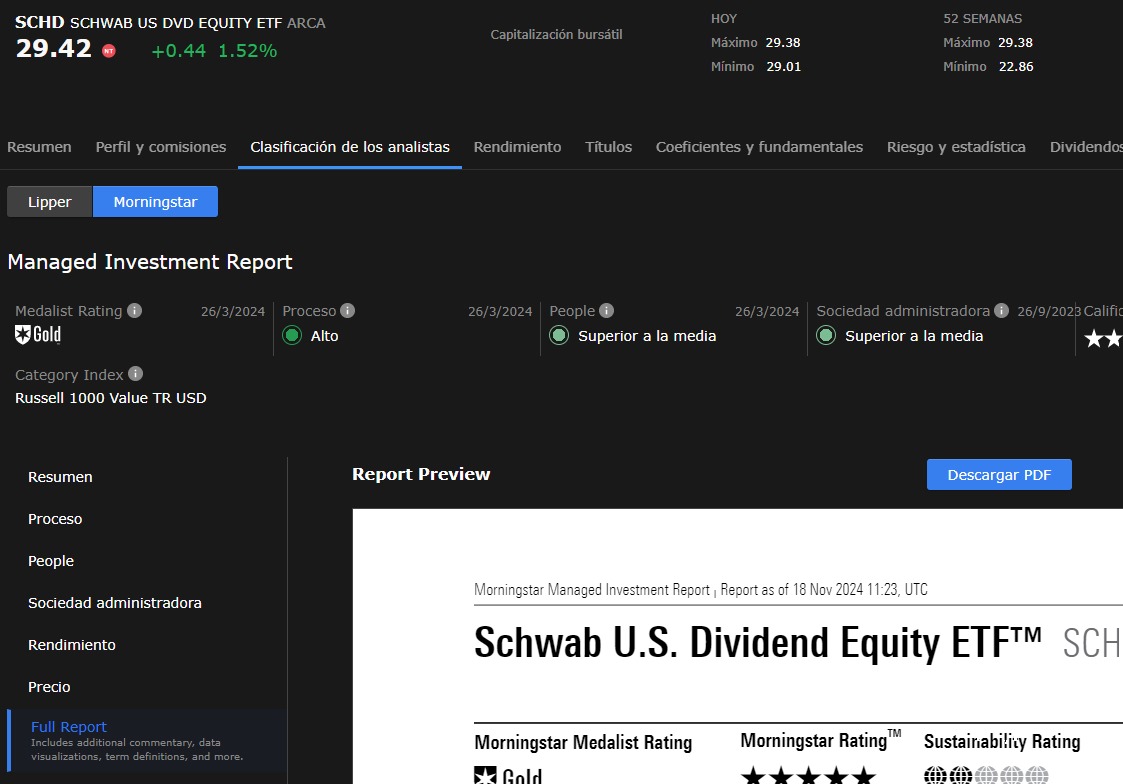The height and width of the screenshot is (784, 1123).
Task: Open Sociedad administradora sidebar section
Action: click(115, 603)
